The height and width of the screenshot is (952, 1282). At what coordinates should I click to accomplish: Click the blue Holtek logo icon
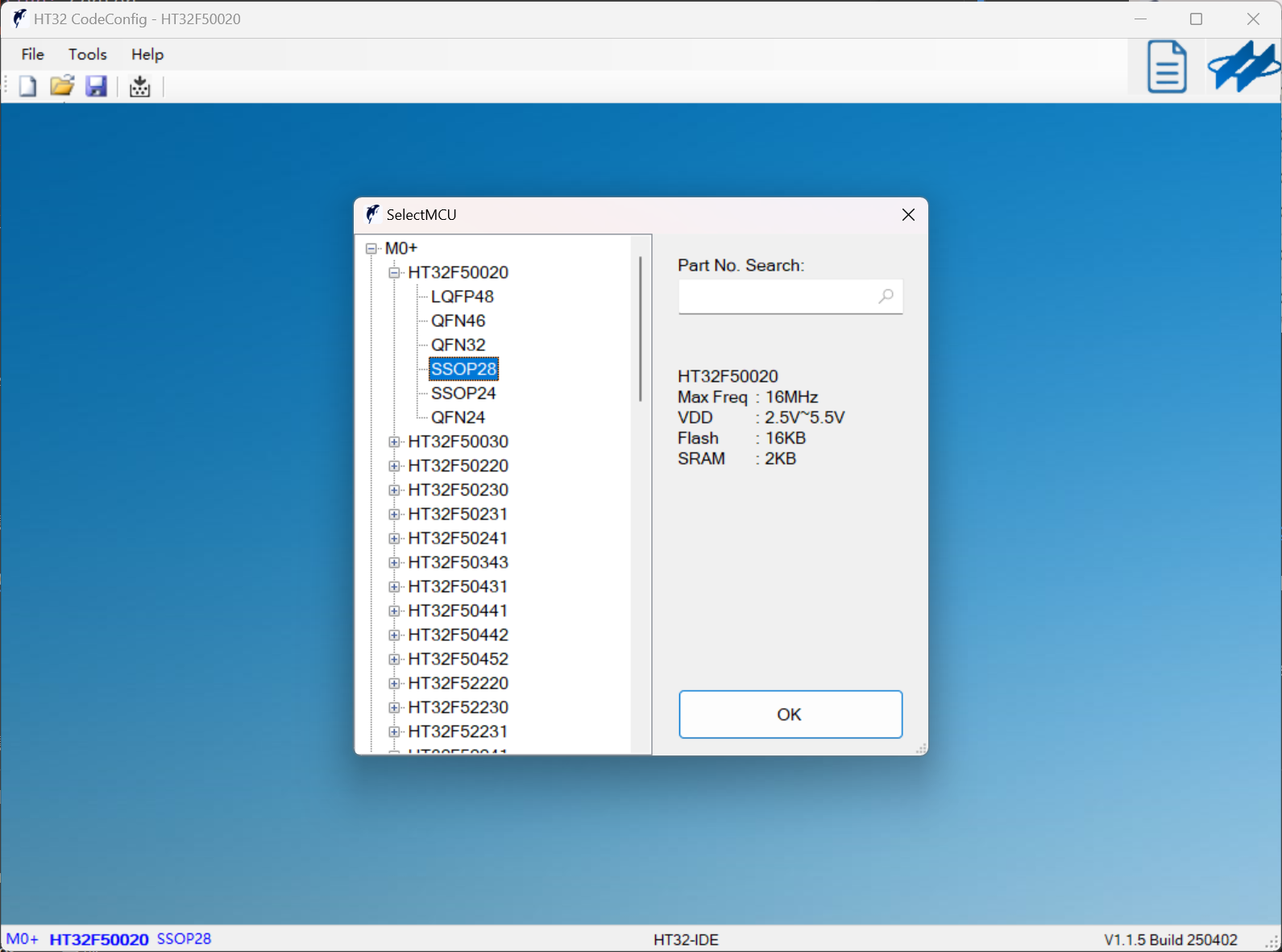point(1243,67)
